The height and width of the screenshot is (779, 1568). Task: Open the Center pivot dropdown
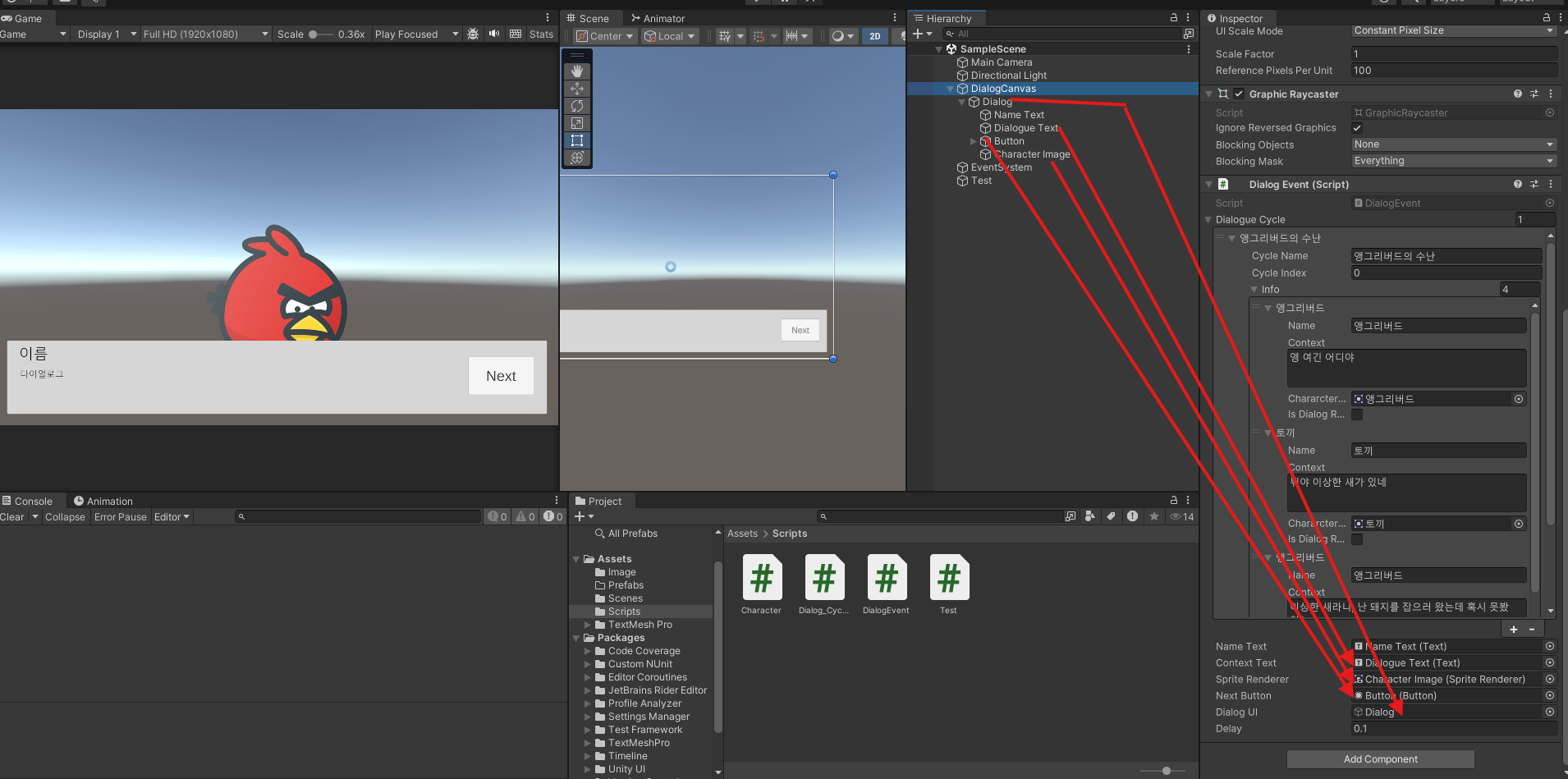pos(605,36)
